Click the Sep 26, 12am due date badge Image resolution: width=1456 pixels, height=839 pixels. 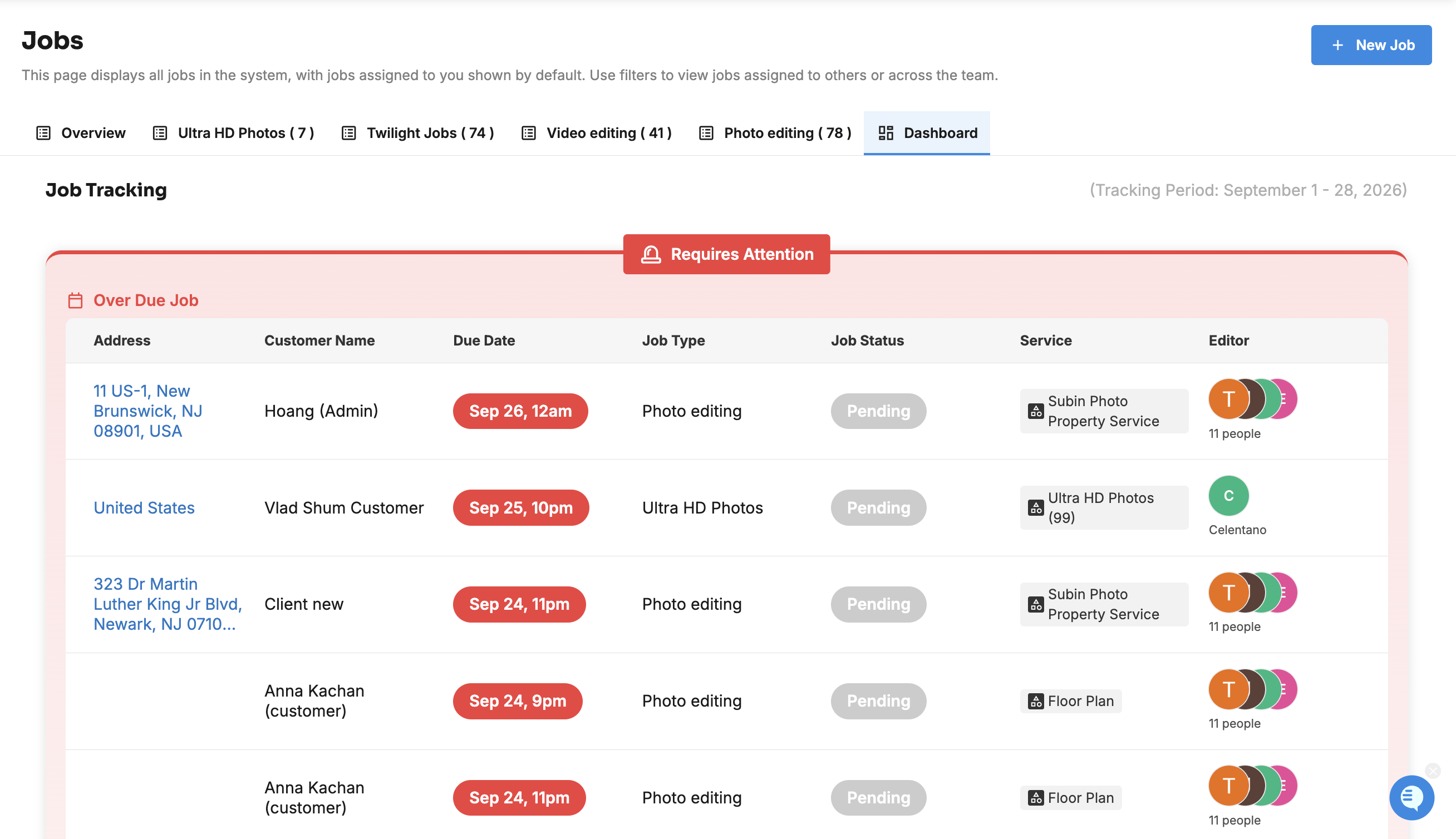(520, 411)
